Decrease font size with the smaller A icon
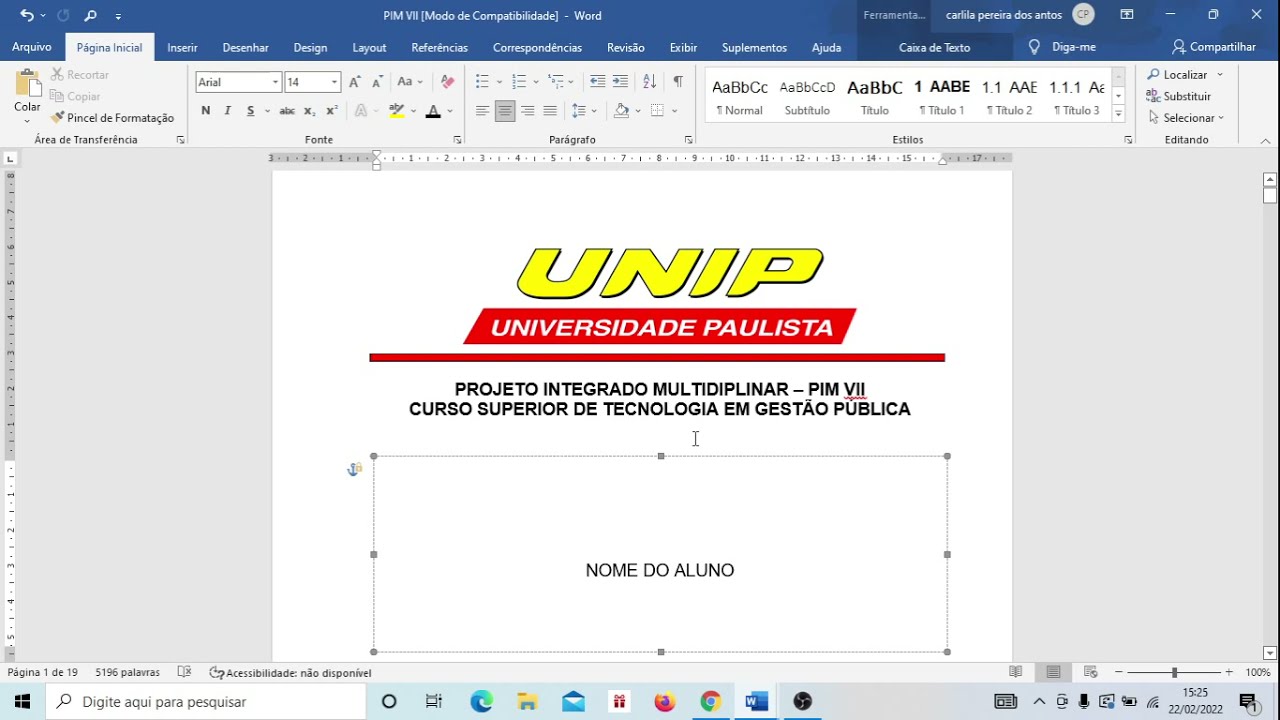Screen dimensions: 1280x720 377,82
